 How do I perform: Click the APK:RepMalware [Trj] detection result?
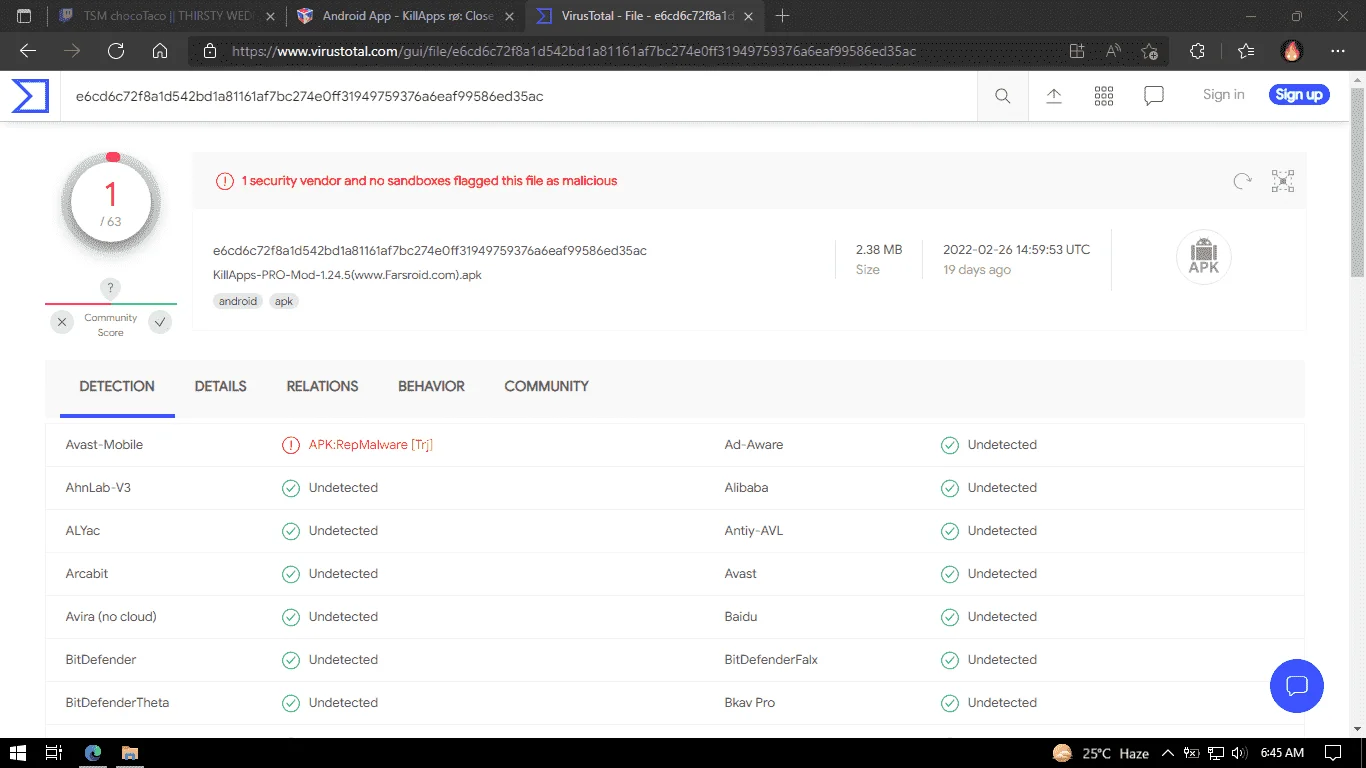click(x=370, y=445)
